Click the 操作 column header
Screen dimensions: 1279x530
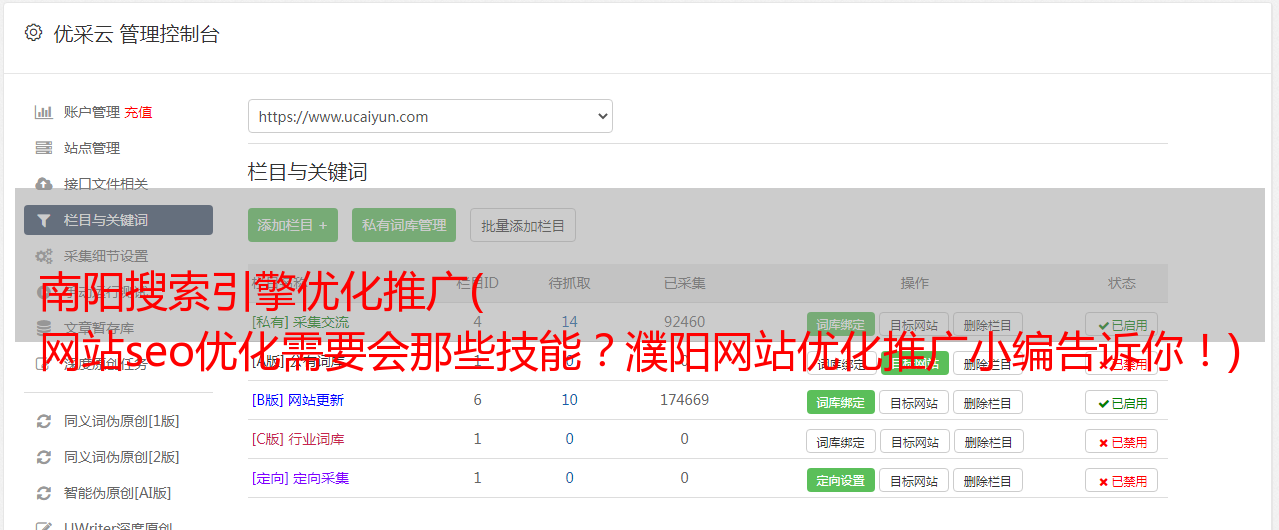(x=914, y=283)
